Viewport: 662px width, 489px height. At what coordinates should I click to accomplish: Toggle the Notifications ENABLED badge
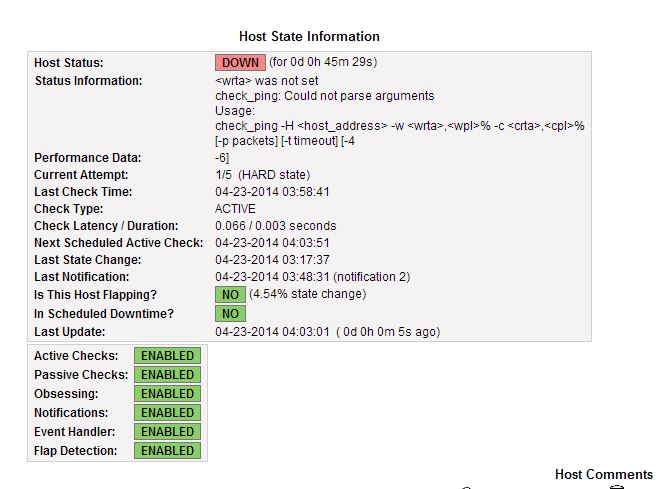167,413
